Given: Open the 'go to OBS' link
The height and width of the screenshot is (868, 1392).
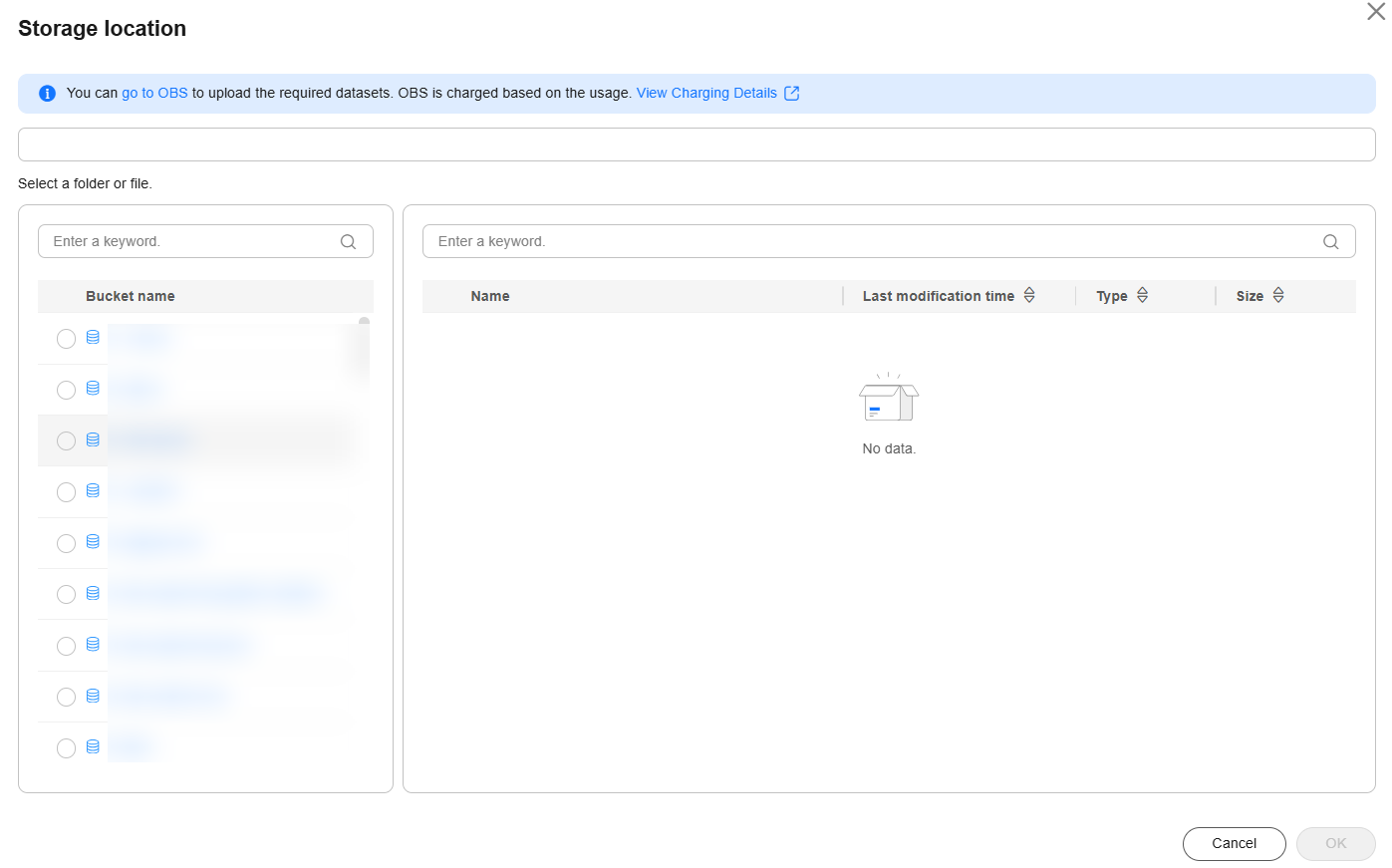Looking at the screenshot, I should (154, 93).
